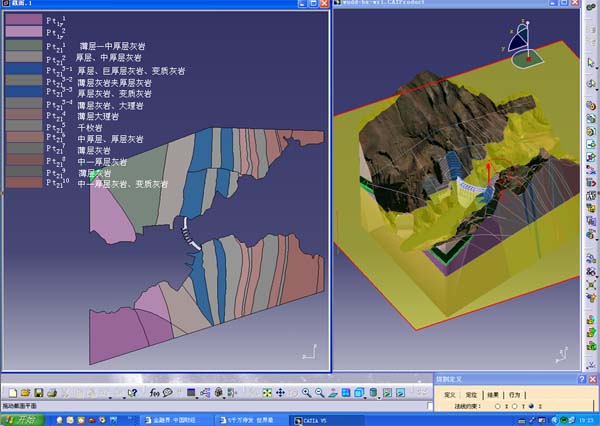
Task: Select the first normal constraint radio X
Action: pos(497,406)
